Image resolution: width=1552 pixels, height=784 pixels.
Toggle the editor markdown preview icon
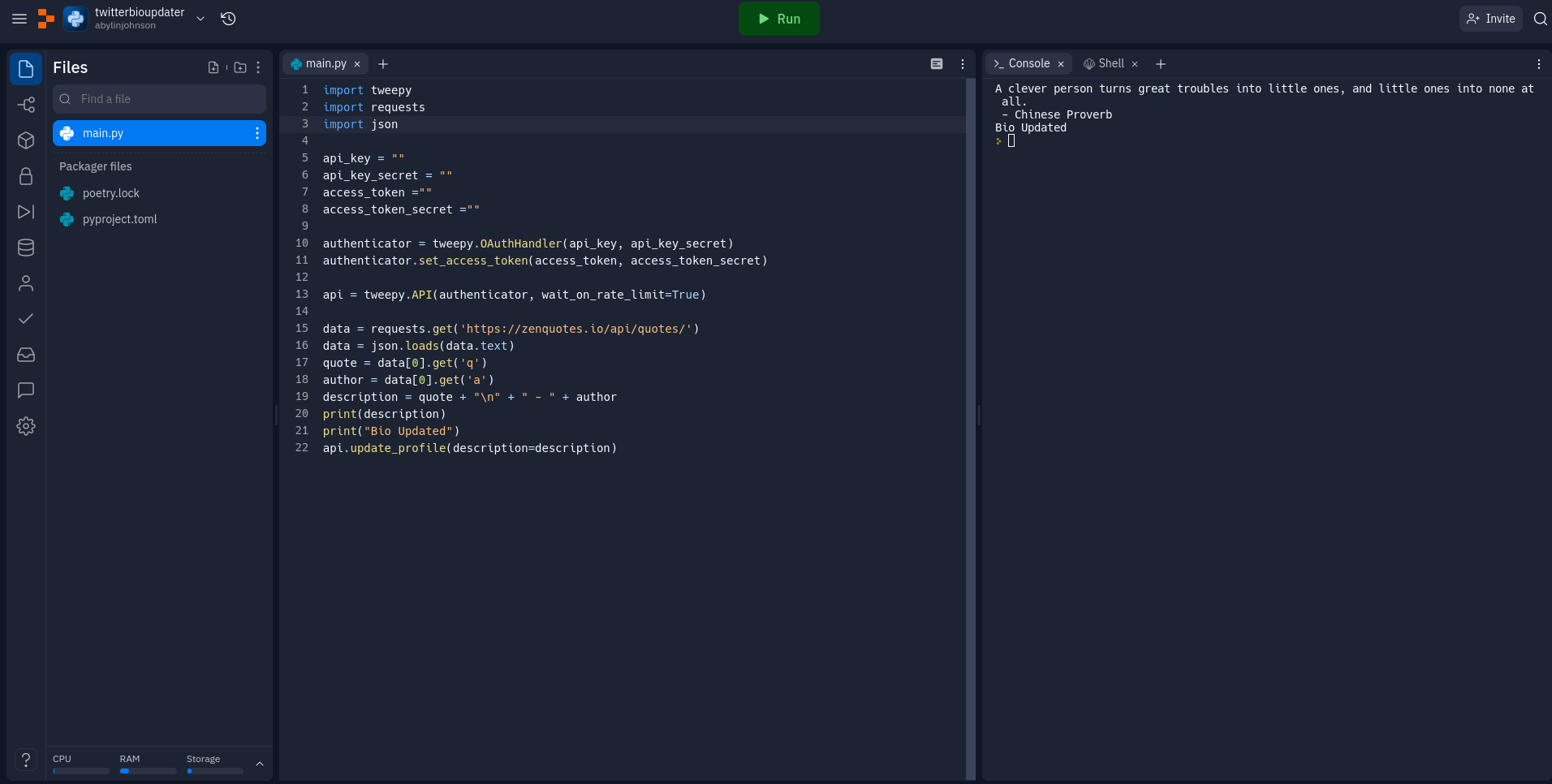pos(937,63)
